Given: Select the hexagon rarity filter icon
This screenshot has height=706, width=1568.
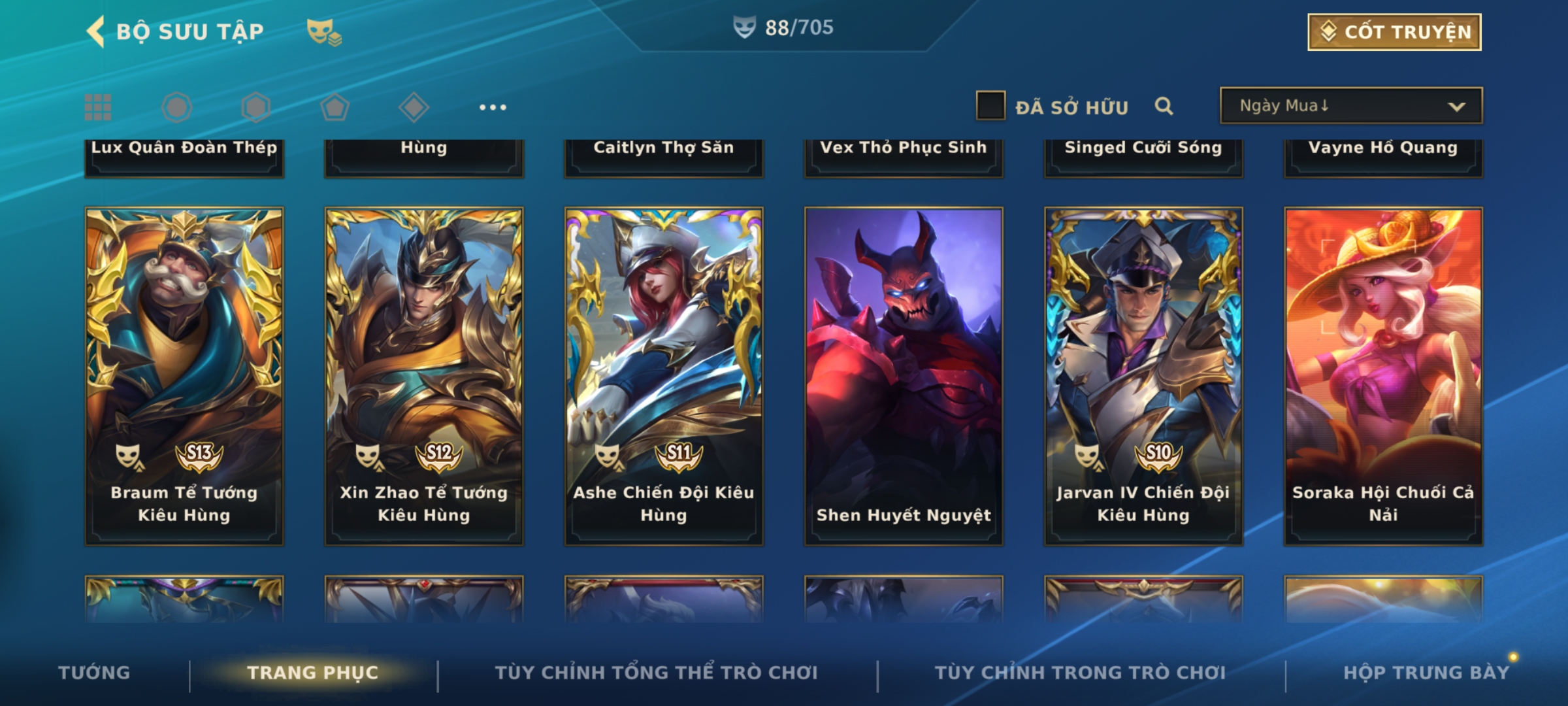Looking at the screenshot, I should tap(255, 107).
